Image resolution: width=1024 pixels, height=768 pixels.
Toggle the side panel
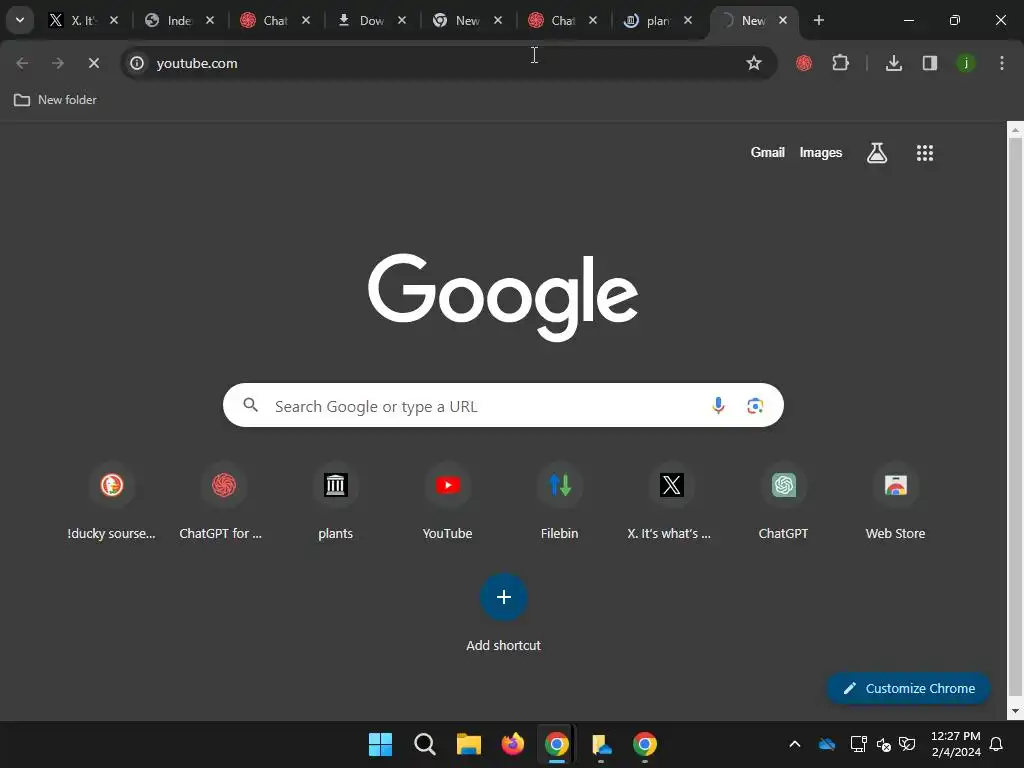click(x=930, y=63)
